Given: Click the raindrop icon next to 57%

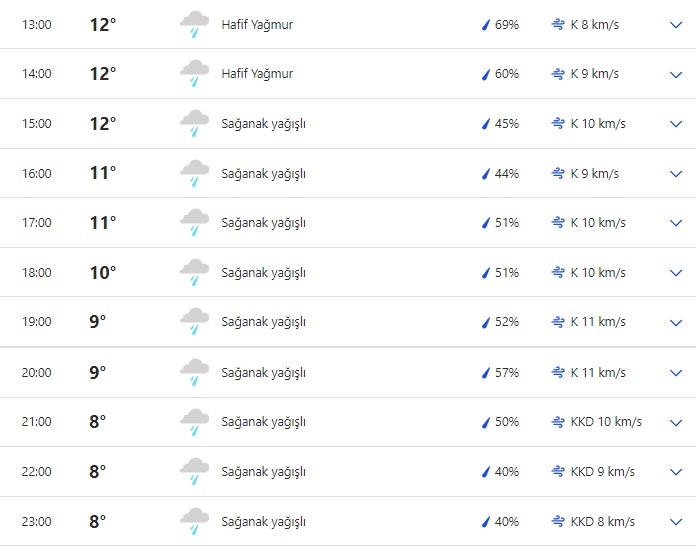Looking at the screenshot, I should click(x=487, y=372).
